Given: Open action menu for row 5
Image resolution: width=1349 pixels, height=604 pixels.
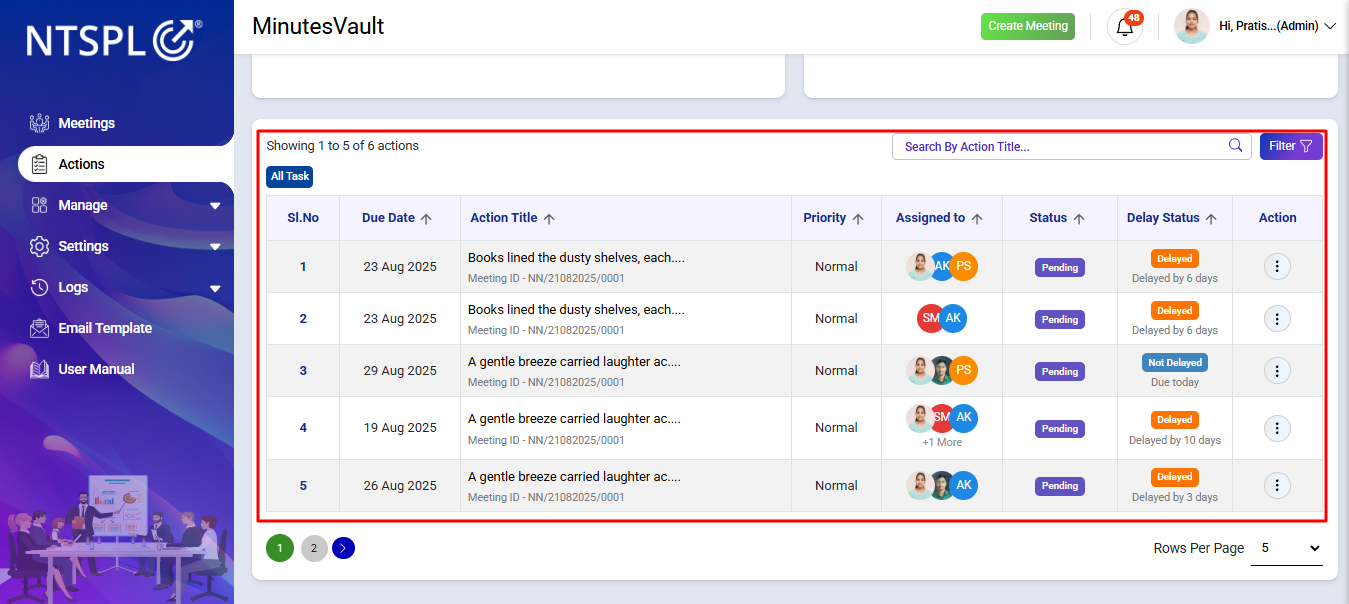Looking at the screenshot, I should pos(1277,485).
